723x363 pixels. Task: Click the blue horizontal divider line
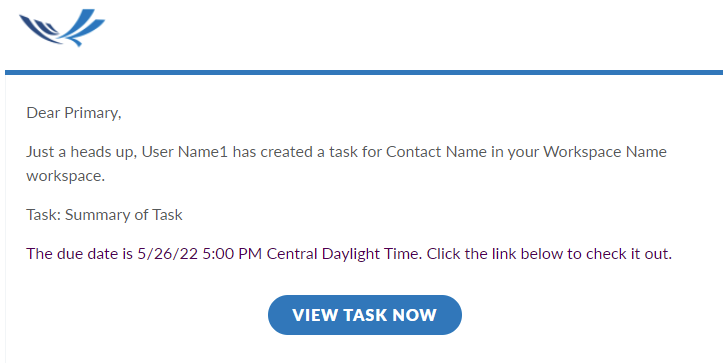point(364,72)
